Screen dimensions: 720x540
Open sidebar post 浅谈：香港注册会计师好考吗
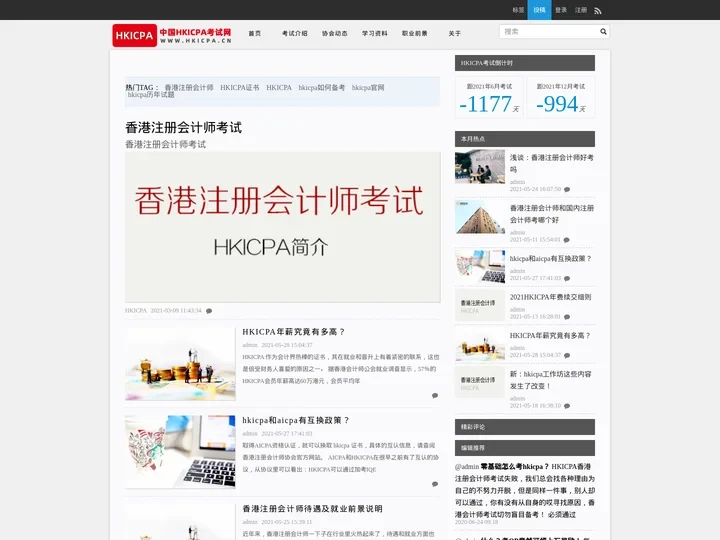coord(551,163)
